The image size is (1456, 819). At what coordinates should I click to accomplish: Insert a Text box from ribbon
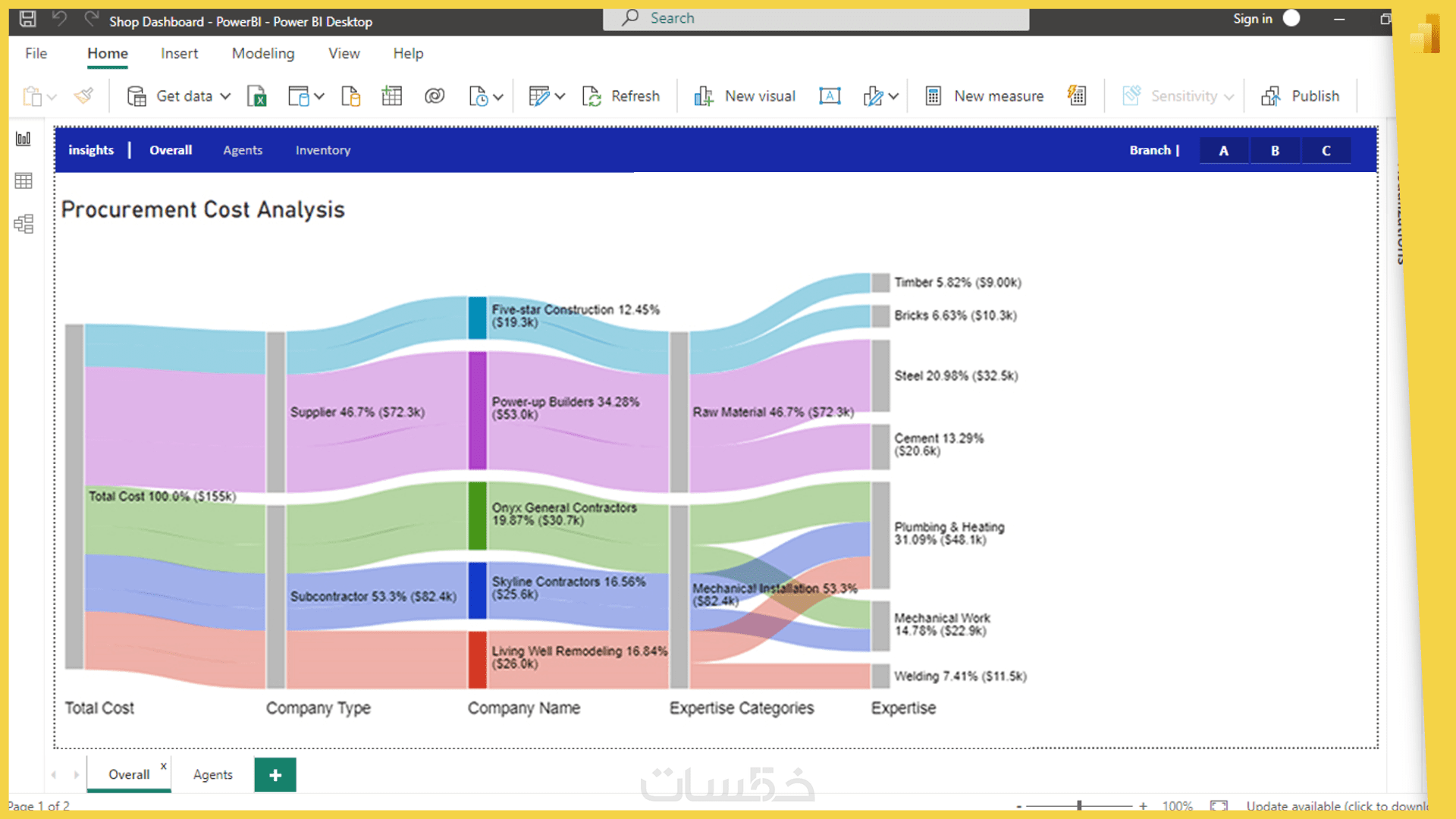click(x=830, y=96)
